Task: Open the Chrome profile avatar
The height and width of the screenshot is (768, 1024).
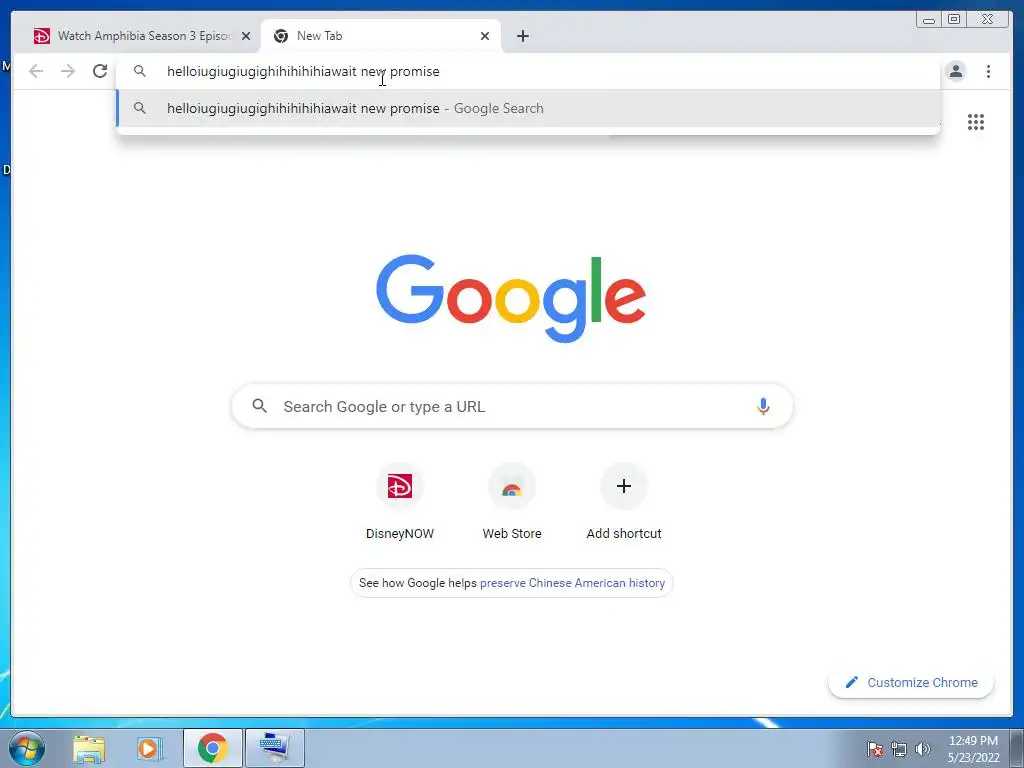Action: pos(956,71)
